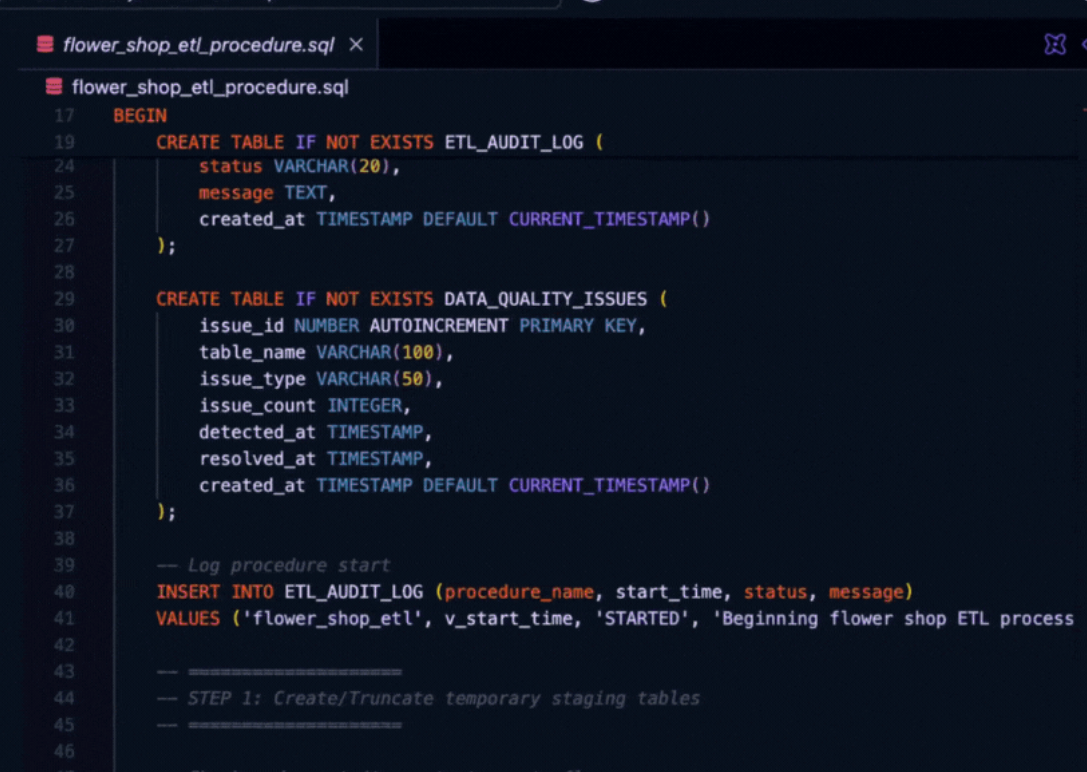Image resolution: width=1087 pixels, height=772 pixels.
Task: Click the "Log procedure start" comment
Action: pyautogui.click(x=288, y=566)
